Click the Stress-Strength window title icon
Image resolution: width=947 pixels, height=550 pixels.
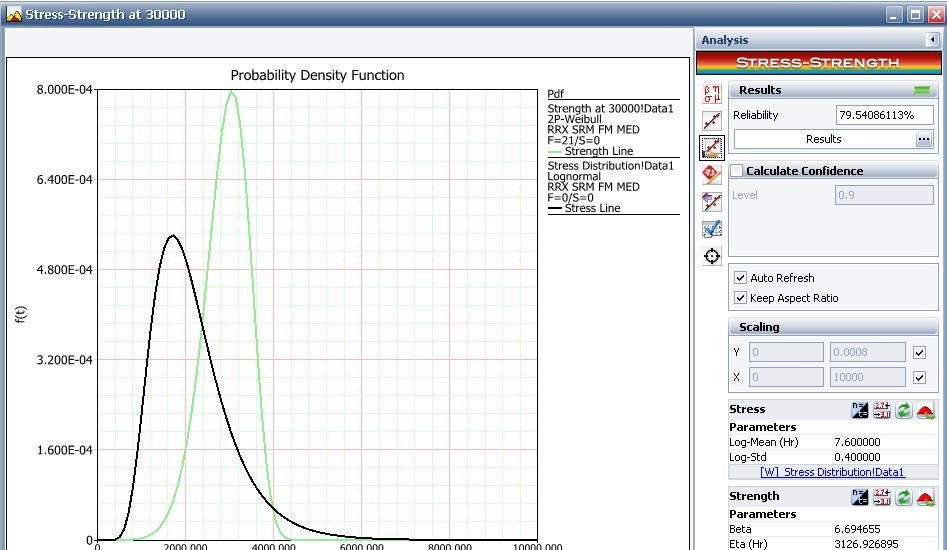pos(14,14)
